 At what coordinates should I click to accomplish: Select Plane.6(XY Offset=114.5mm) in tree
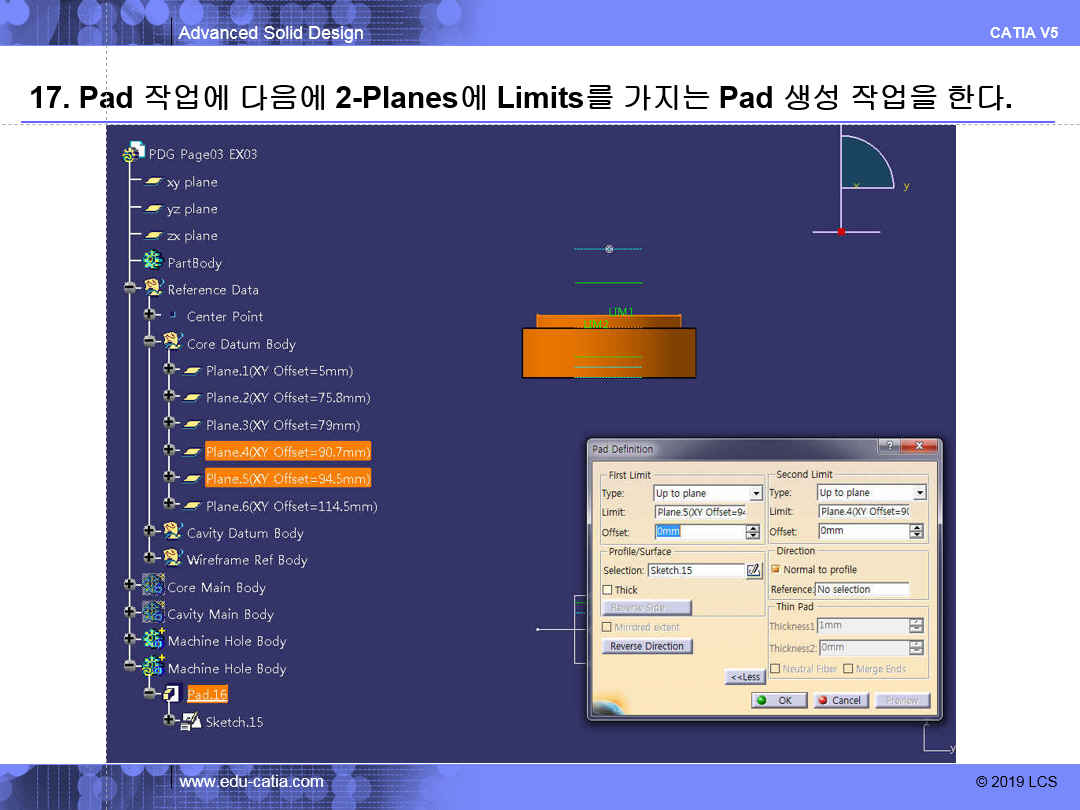291,506
